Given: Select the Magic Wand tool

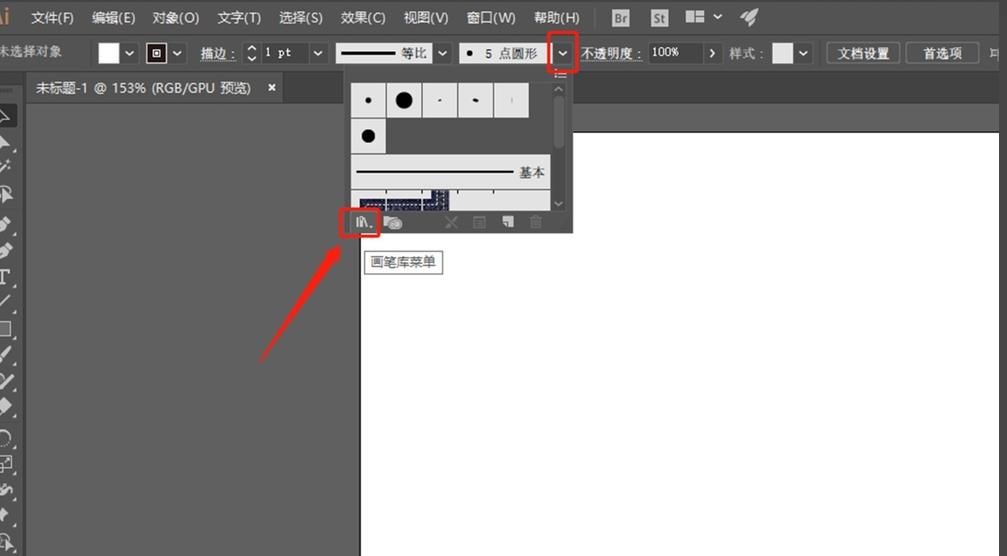Looking at the screenshot, I should pyautogui.click(x=5, y=166).
